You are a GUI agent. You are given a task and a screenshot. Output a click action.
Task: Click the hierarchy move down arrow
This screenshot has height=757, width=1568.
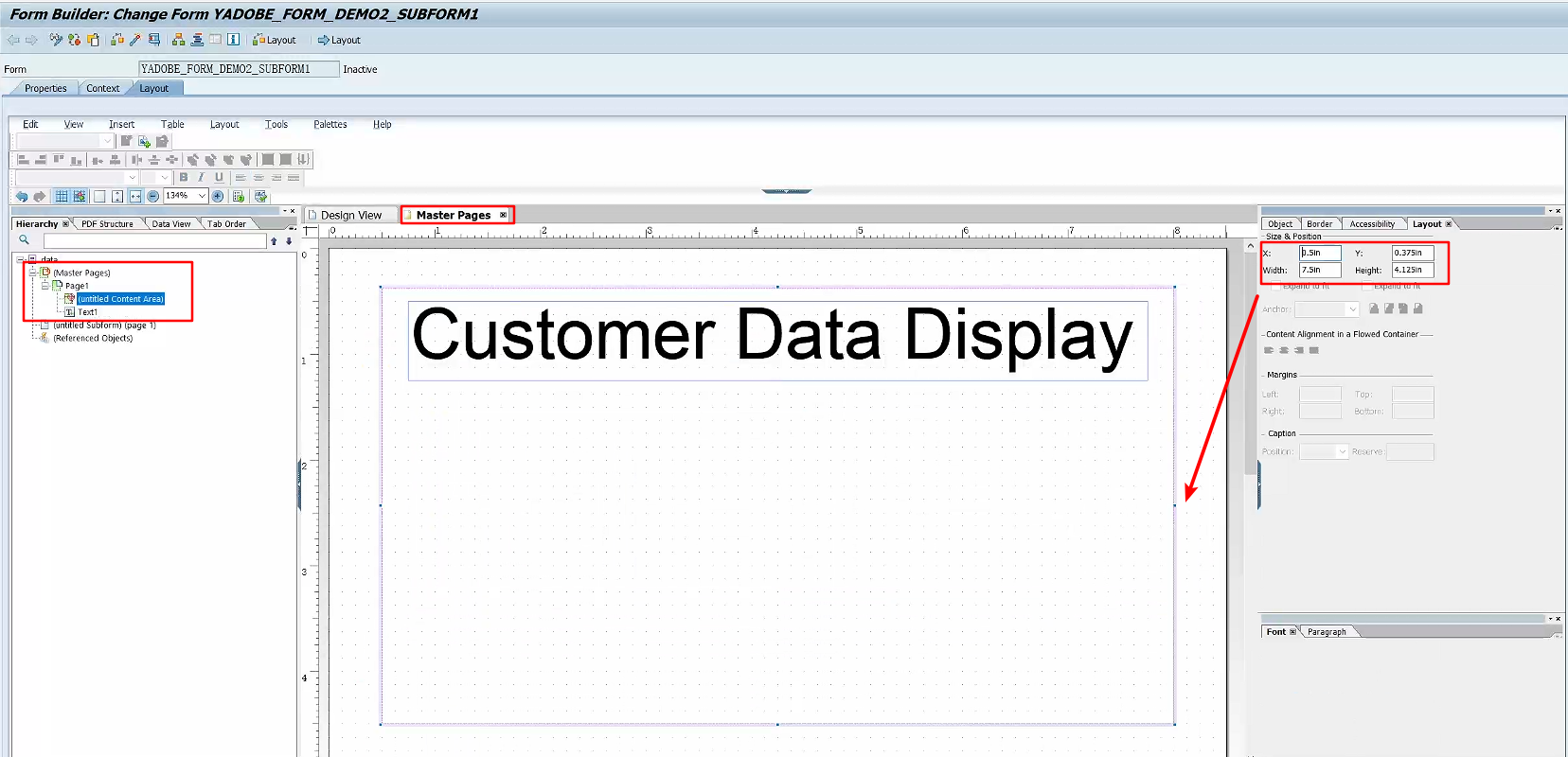point(289,240)
